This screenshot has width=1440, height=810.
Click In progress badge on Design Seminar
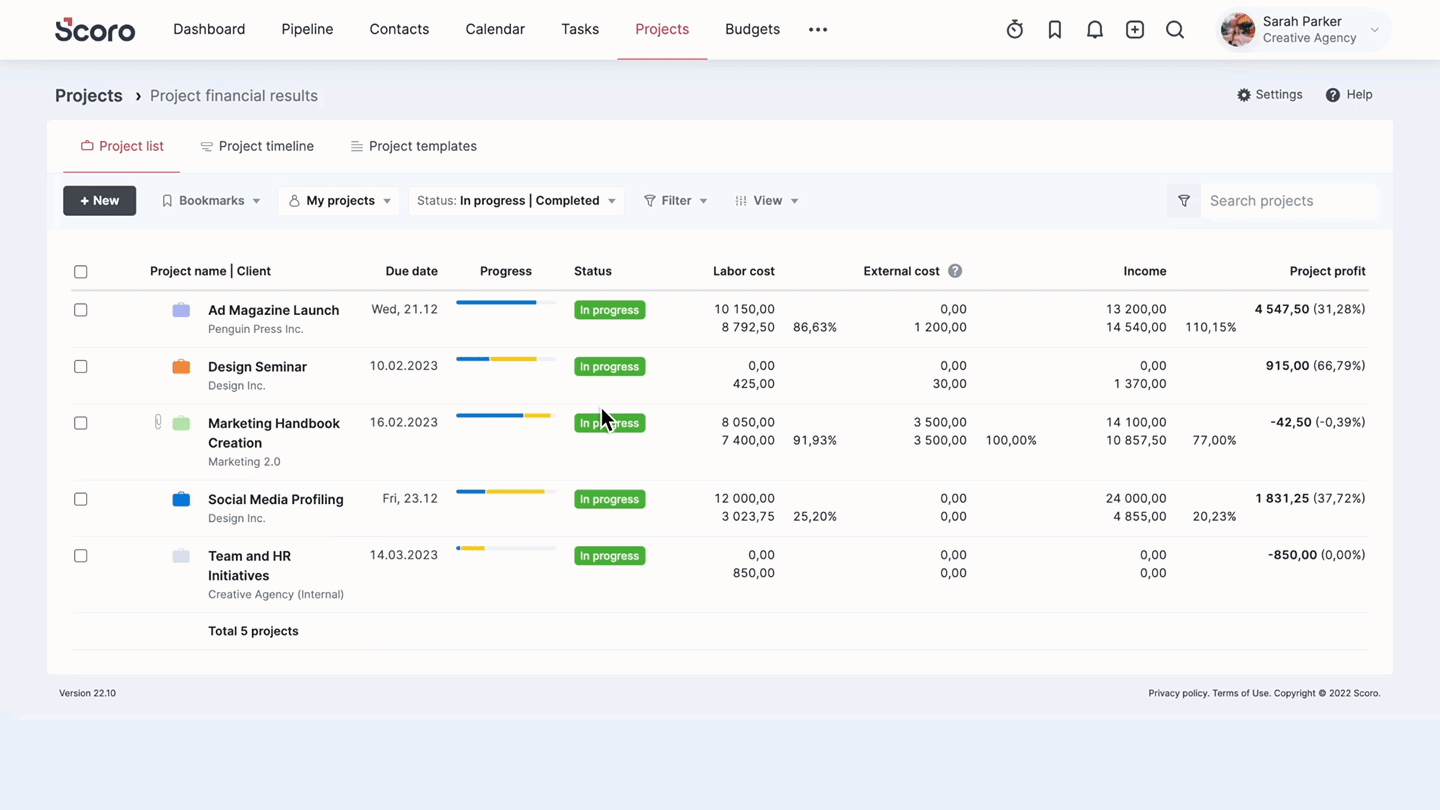tap(609, 367)
